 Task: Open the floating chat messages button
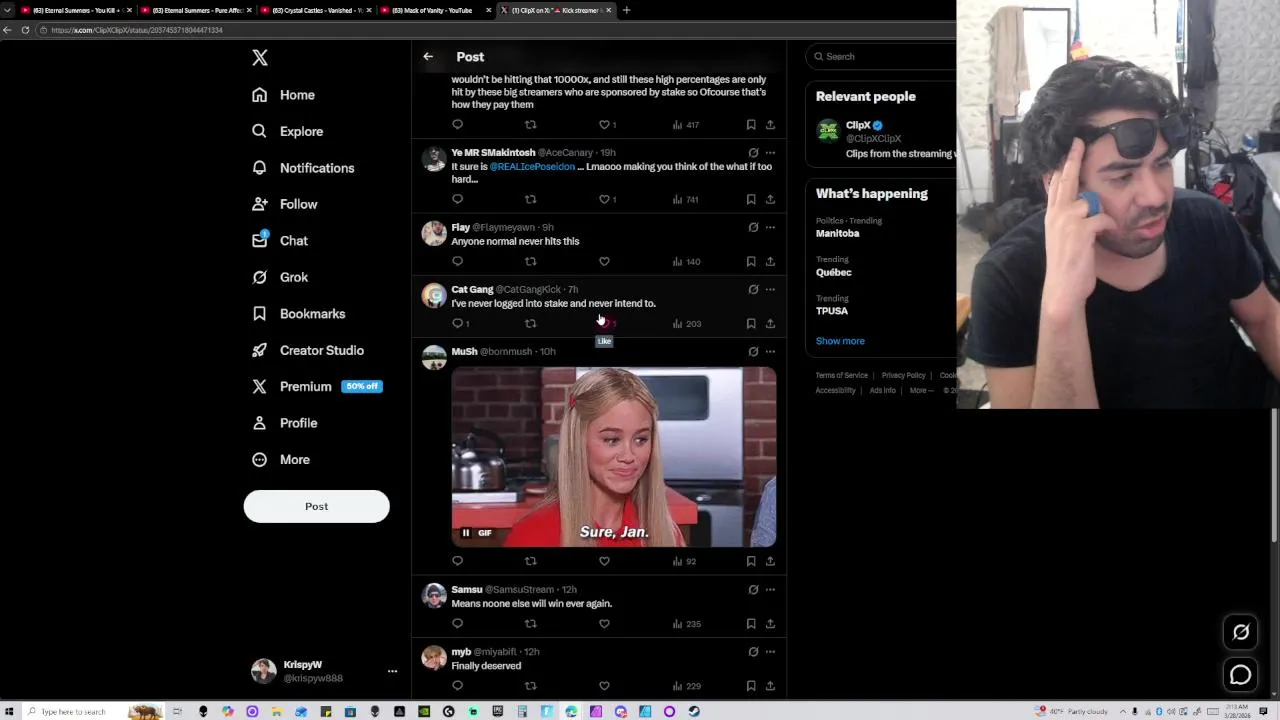point(1241,675)
